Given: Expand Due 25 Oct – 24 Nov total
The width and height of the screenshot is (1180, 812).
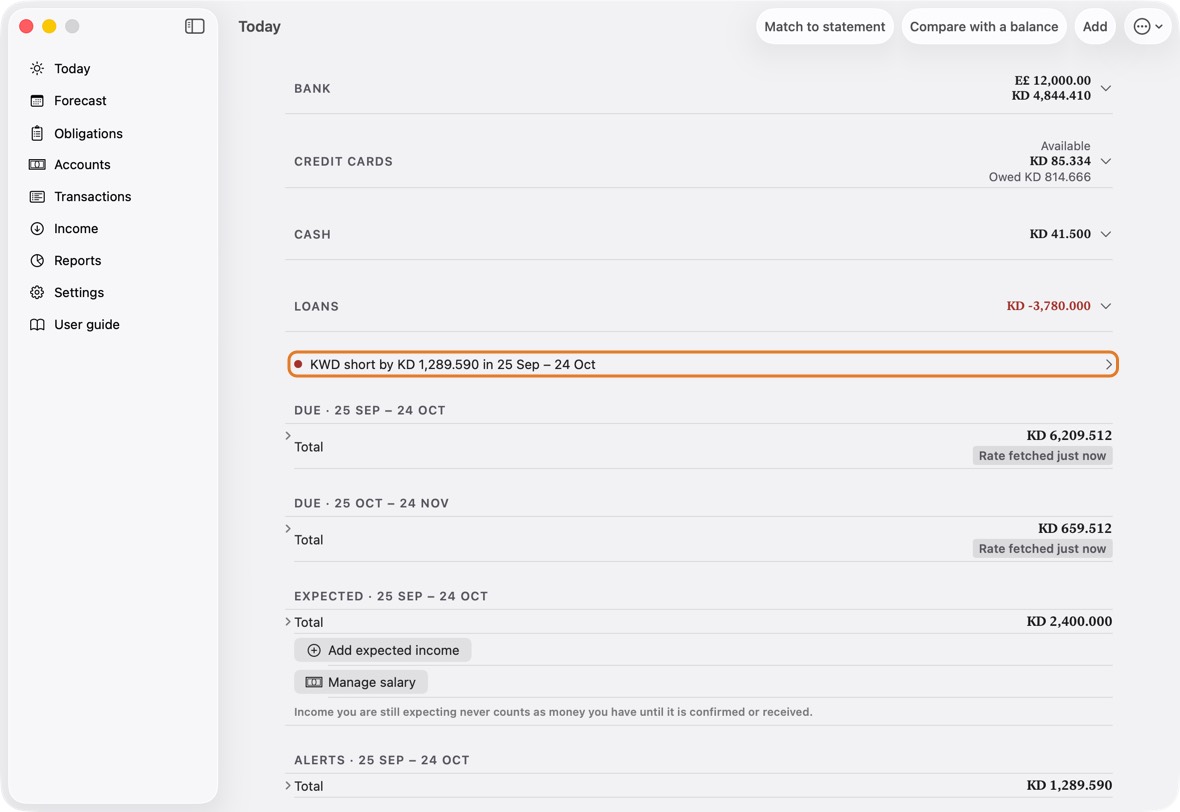Looking at the screenshot, I should [x=288, y=529].
